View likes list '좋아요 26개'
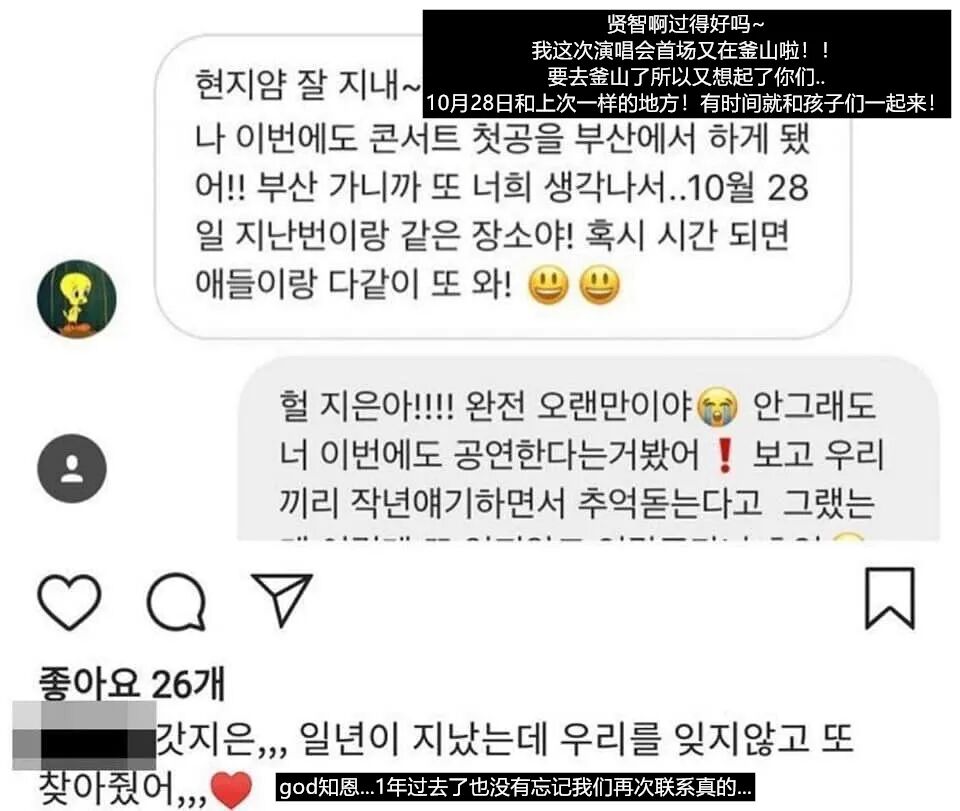 coord(132,683)
